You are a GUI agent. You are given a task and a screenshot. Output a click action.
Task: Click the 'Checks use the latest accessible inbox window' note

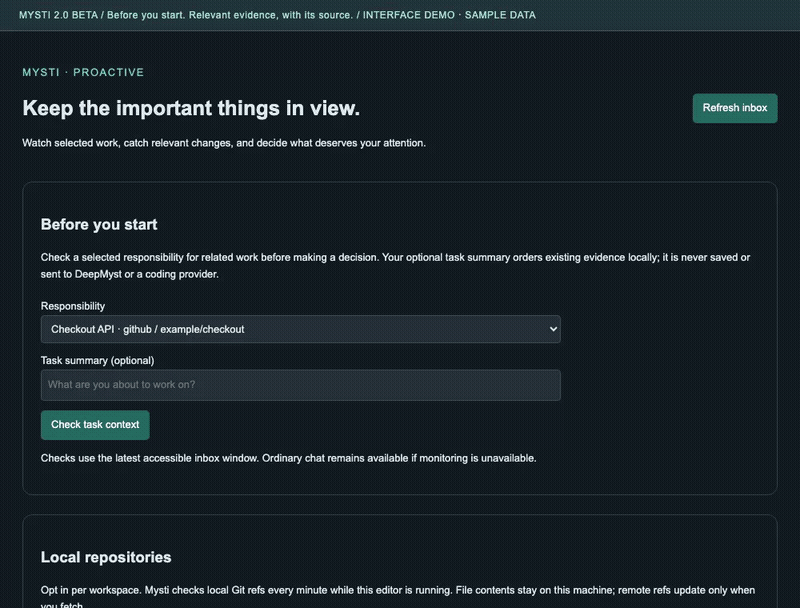pyautogui.click(x=288, y=458)
